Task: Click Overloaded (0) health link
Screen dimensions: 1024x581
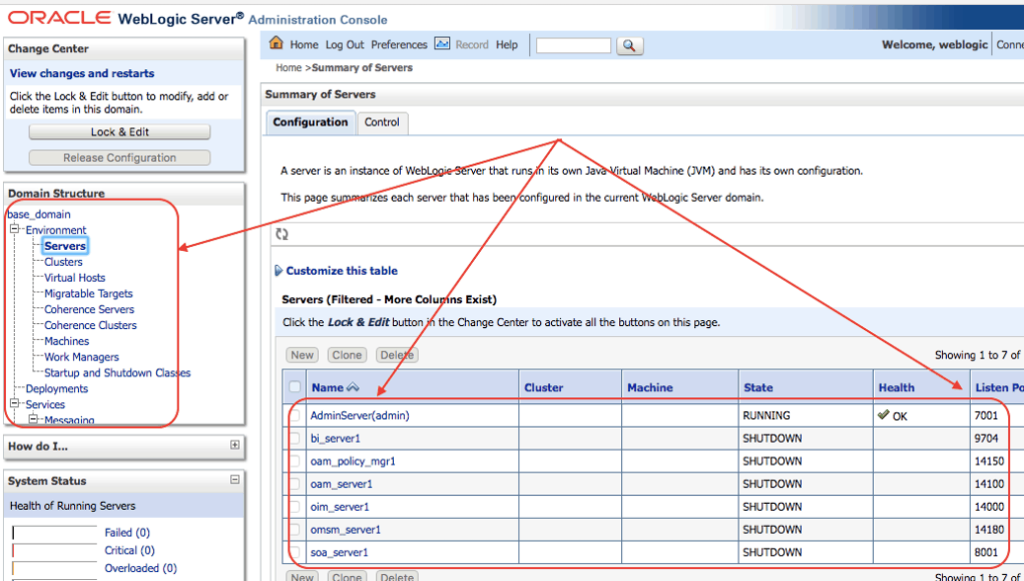Action: [140, 568]
